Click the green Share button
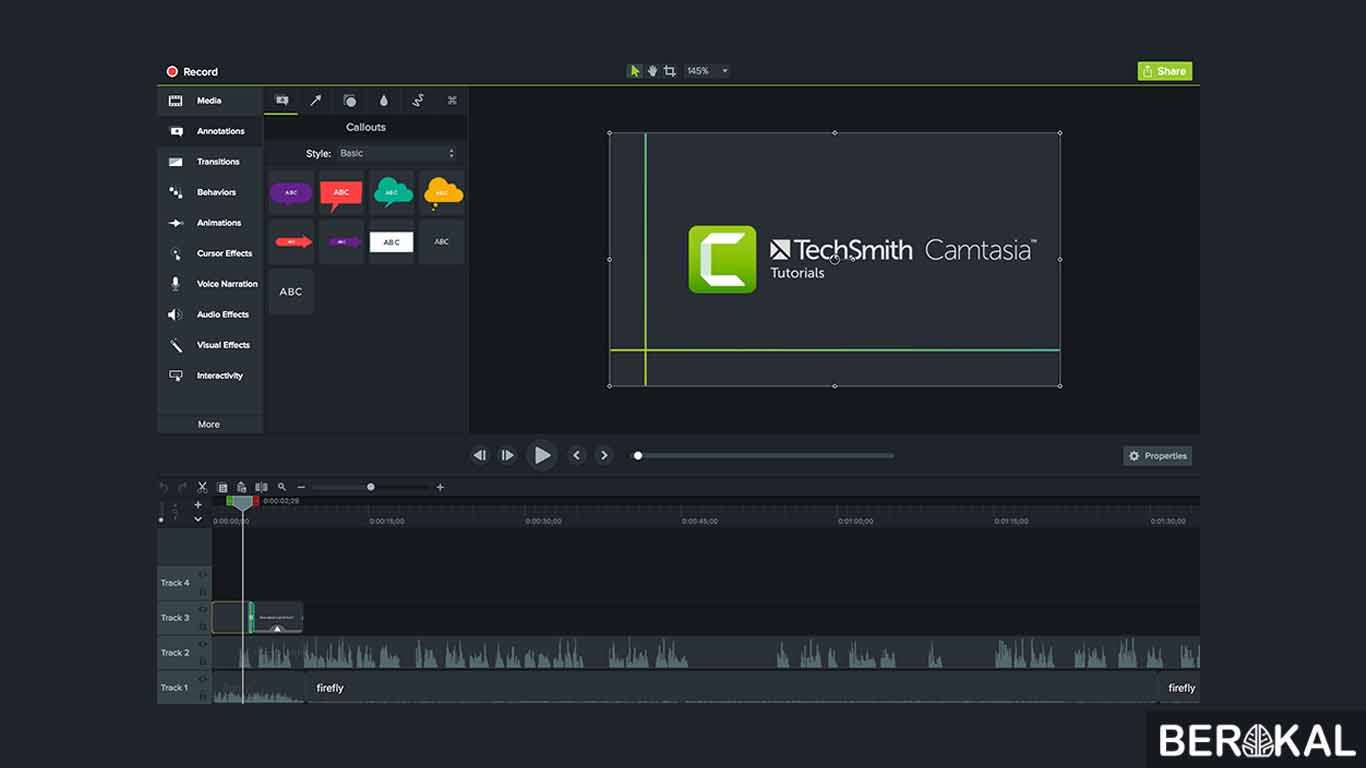The height and width of the screenshot is (768, 1366). click(x=1163, y=71)
